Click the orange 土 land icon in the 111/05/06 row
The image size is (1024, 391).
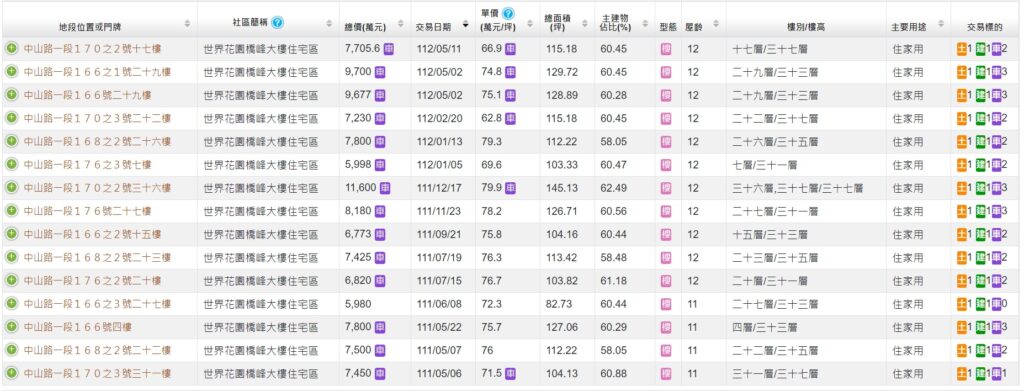click(961, 373)
